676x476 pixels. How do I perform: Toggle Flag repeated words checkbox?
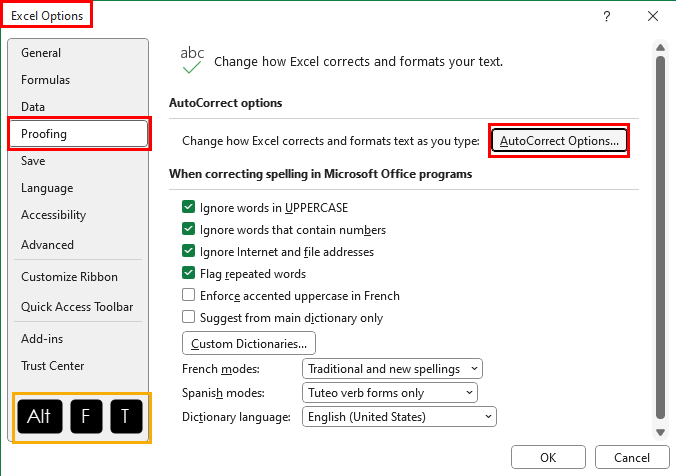click(188, 273)
